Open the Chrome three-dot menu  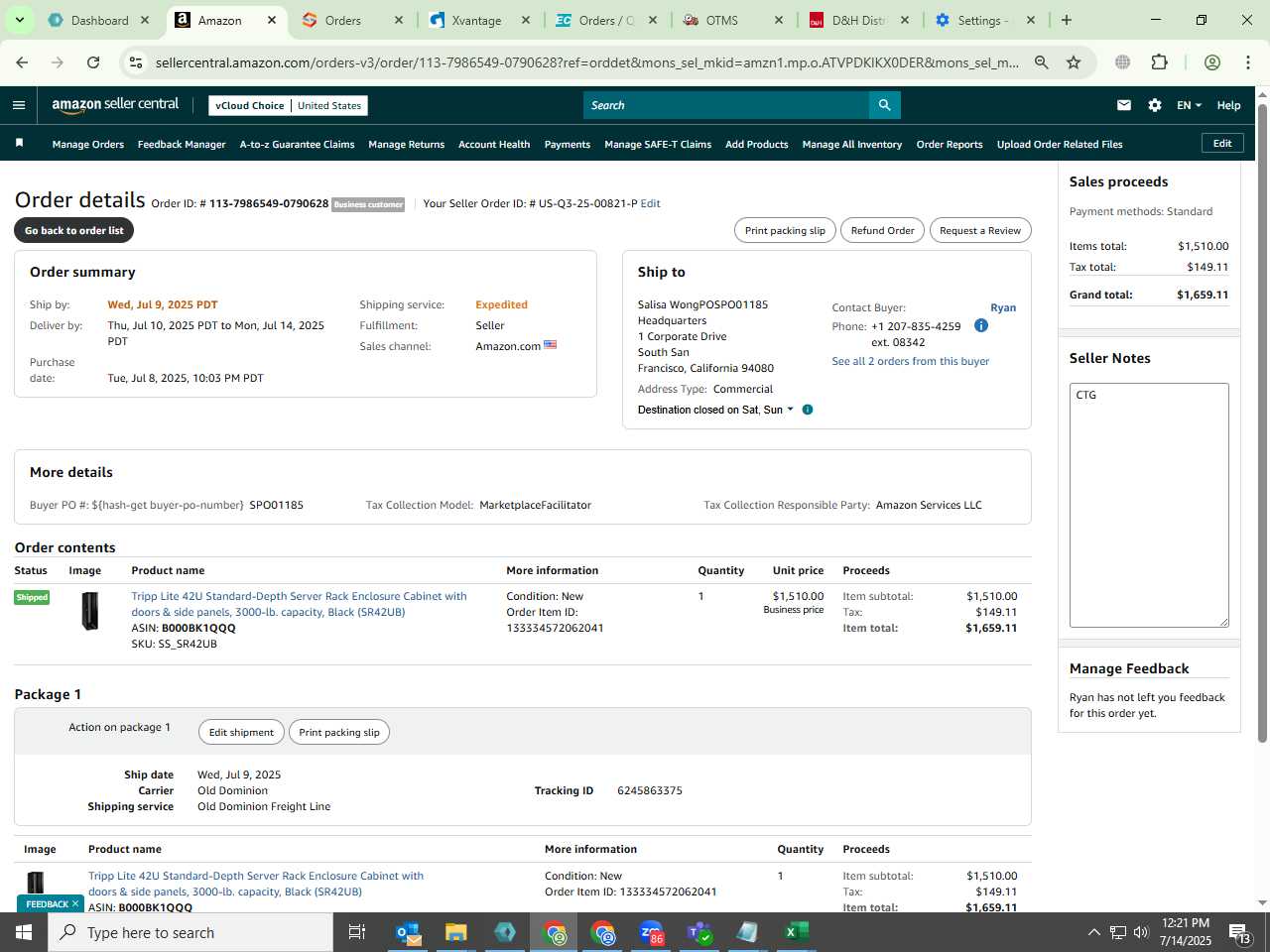(x=1248, y=62)
